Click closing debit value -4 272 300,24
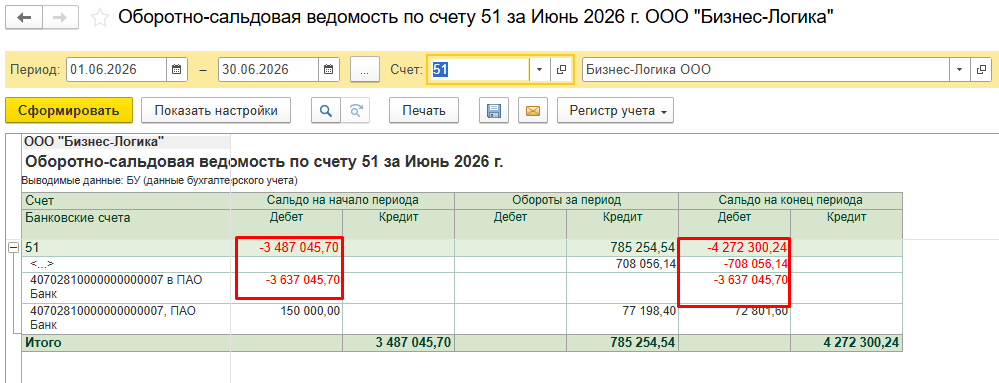 [746, 247]
